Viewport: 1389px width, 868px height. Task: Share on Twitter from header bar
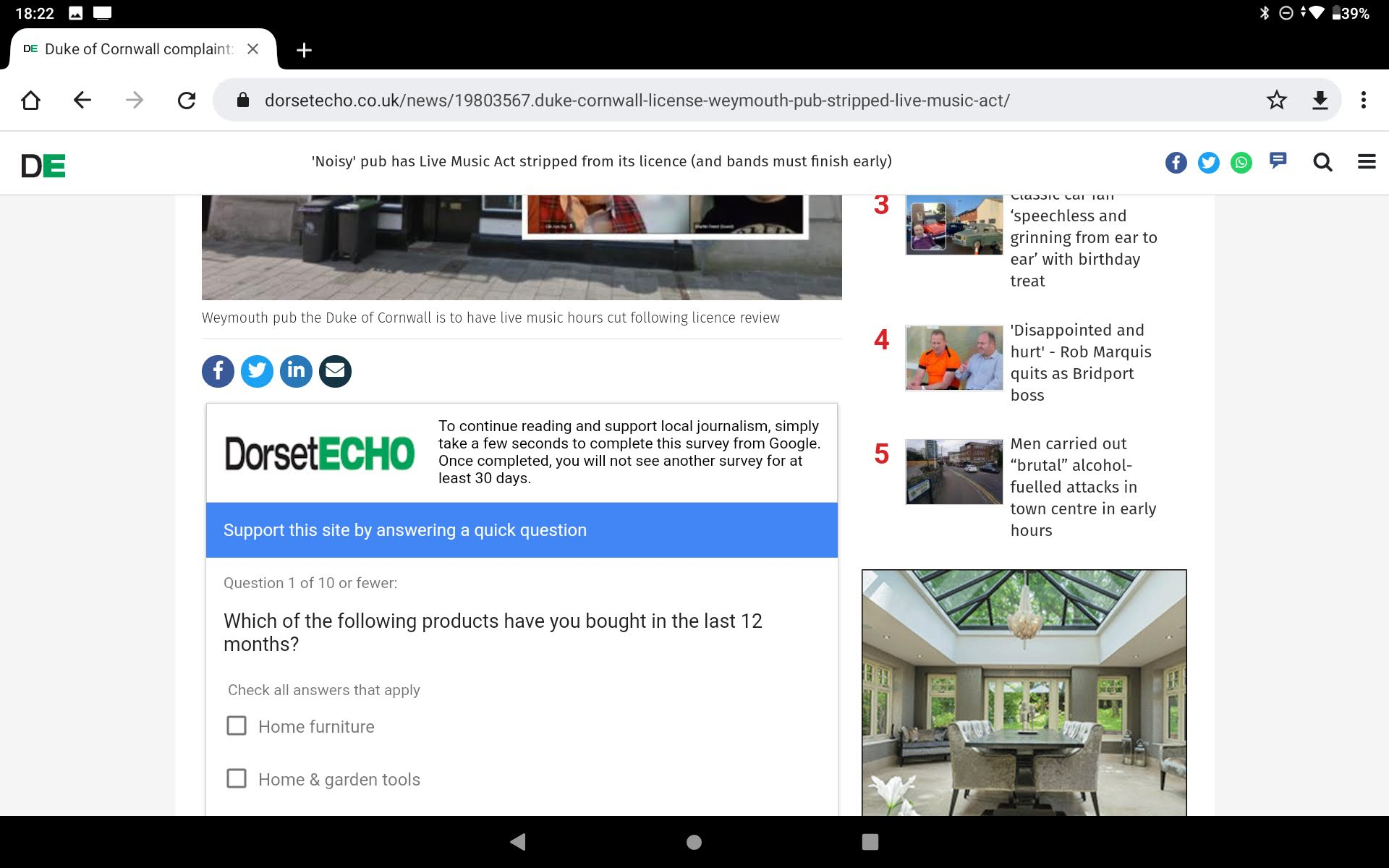click(x=1208, y=162)
